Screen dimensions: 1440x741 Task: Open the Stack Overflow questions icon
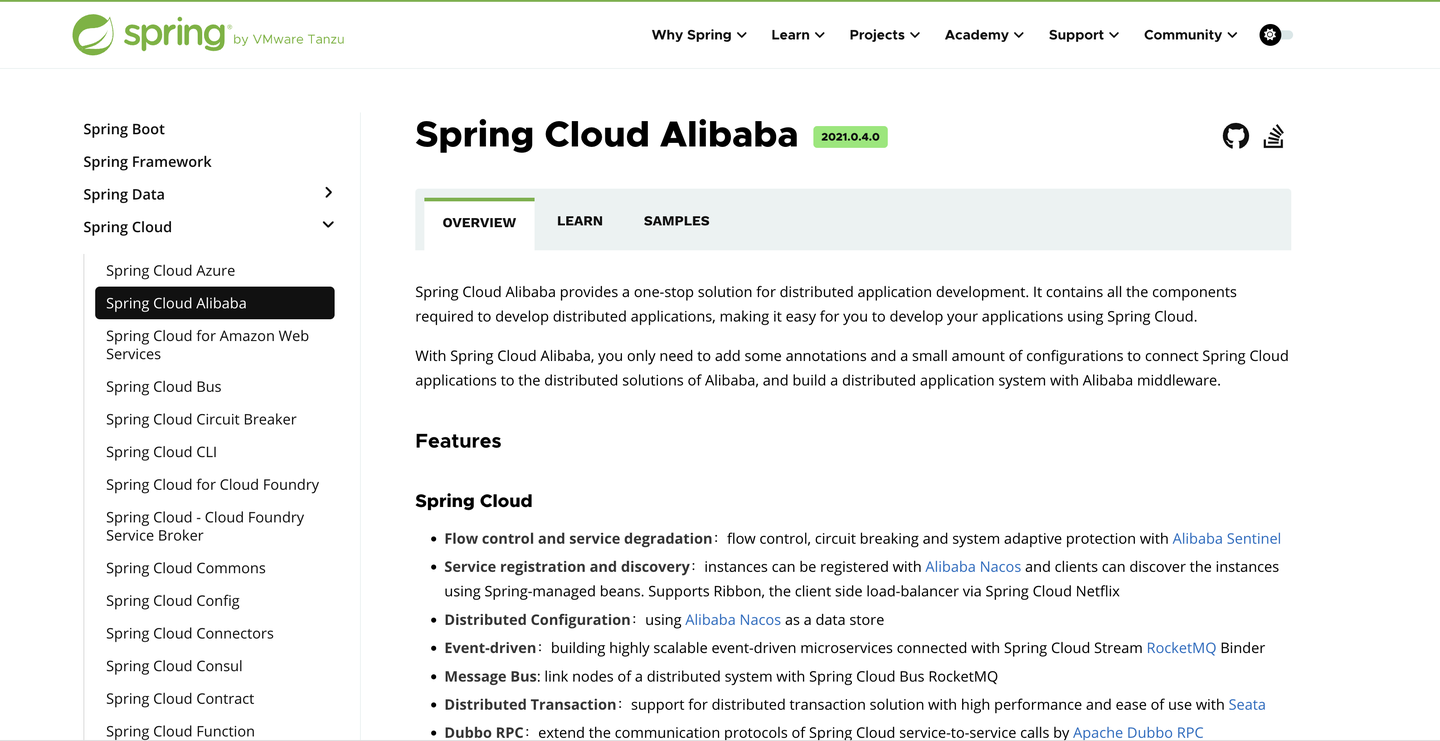[1273, 135]
